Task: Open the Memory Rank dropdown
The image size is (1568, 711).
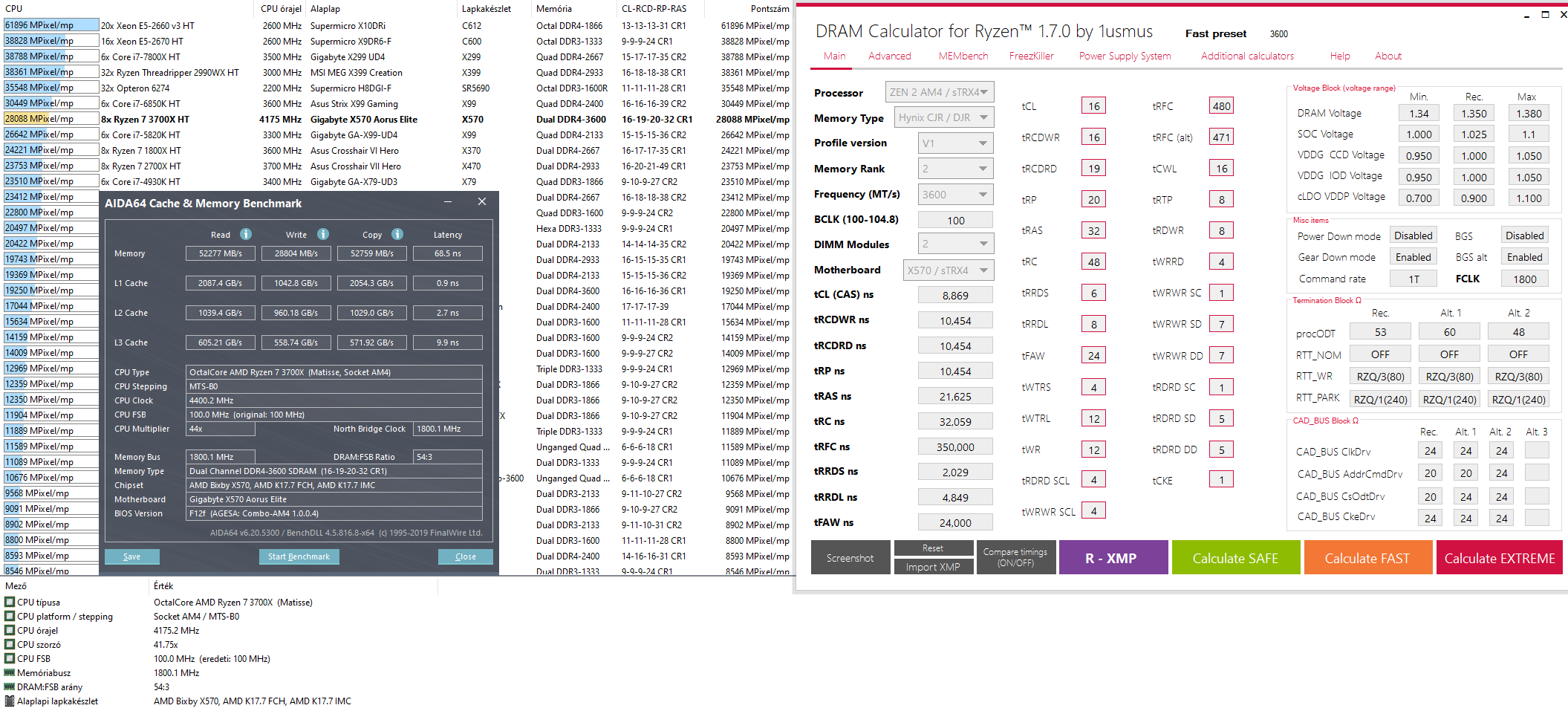Action: tap(956, 169)
